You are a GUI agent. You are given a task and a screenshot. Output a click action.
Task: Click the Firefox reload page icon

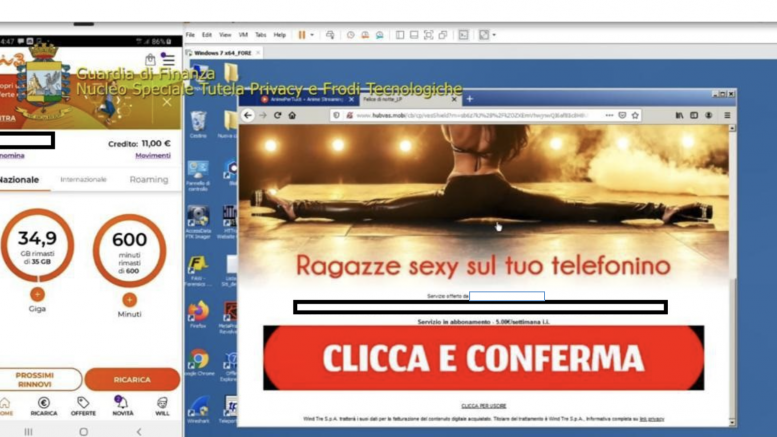[278, 116]
